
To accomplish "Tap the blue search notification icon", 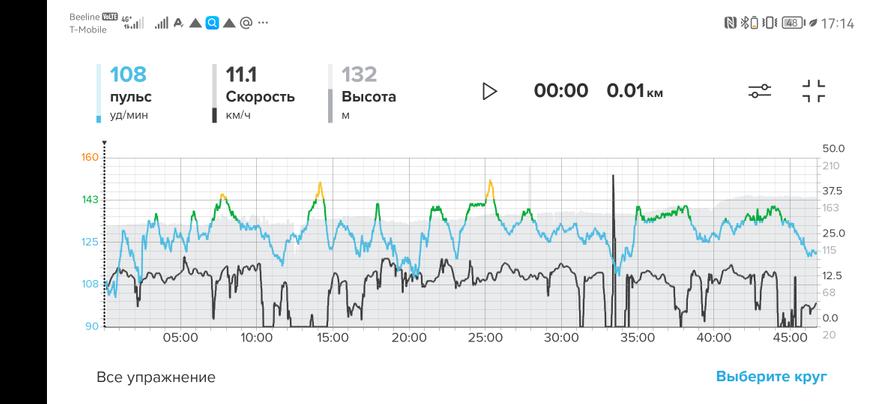I will pyautogui.click(x=212, y=23).
